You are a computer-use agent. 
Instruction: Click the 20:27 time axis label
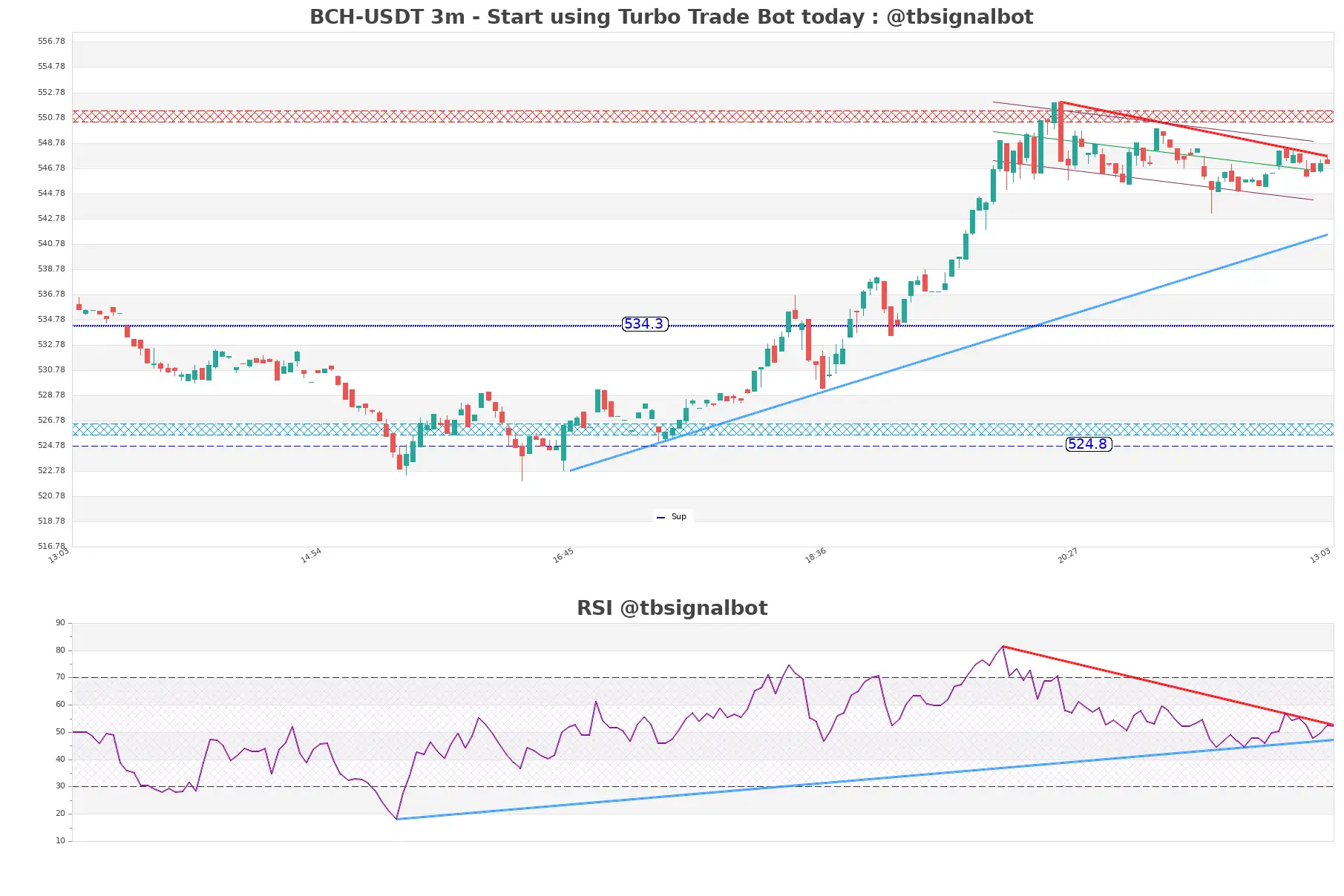tap(1068, 556)
